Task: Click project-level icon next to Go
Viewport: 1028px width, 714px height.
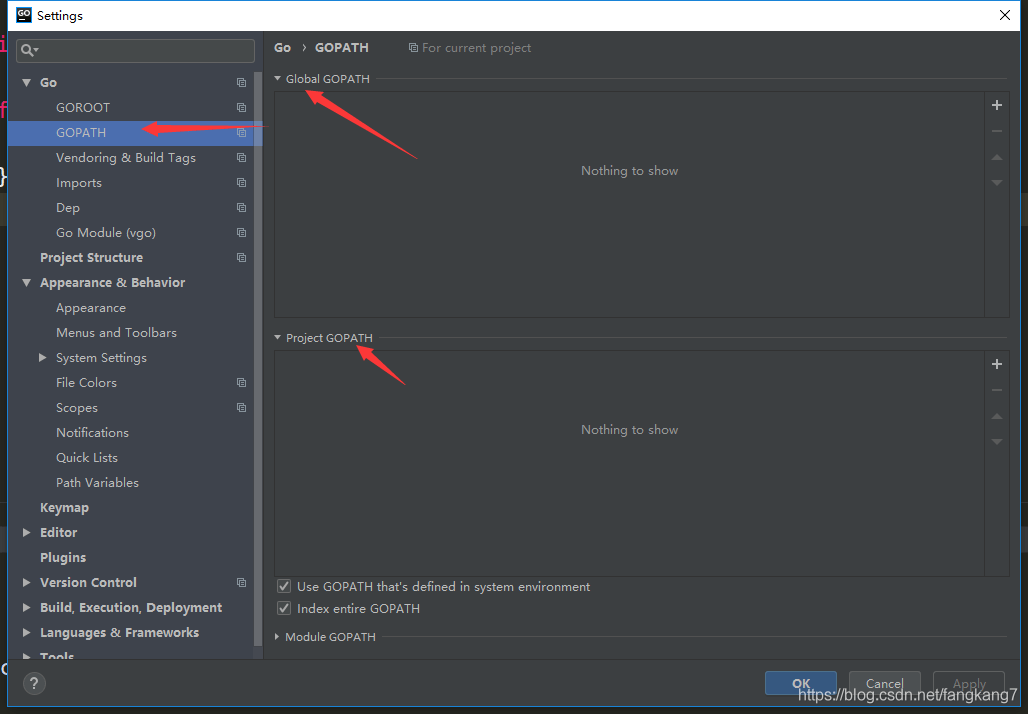Action: [x=241, y=83]
